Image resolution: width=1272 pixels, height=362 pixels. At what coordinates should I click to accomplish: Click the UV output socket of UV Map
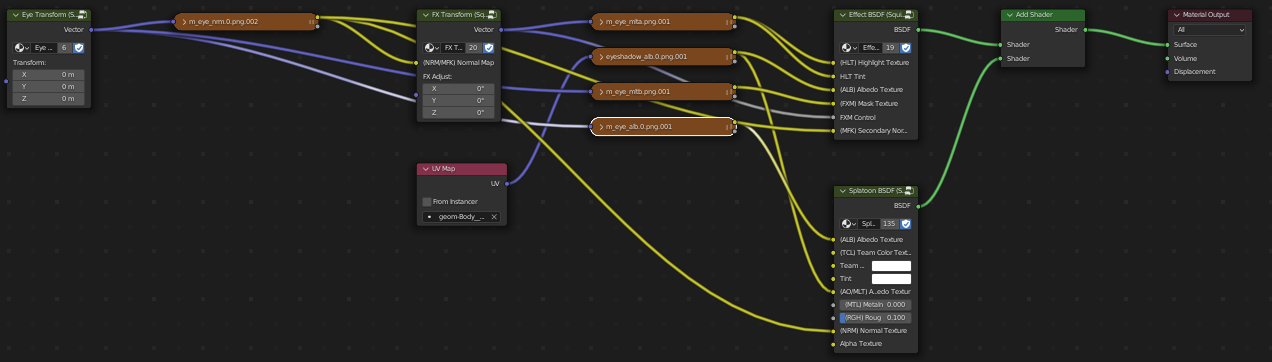point(506,183)
